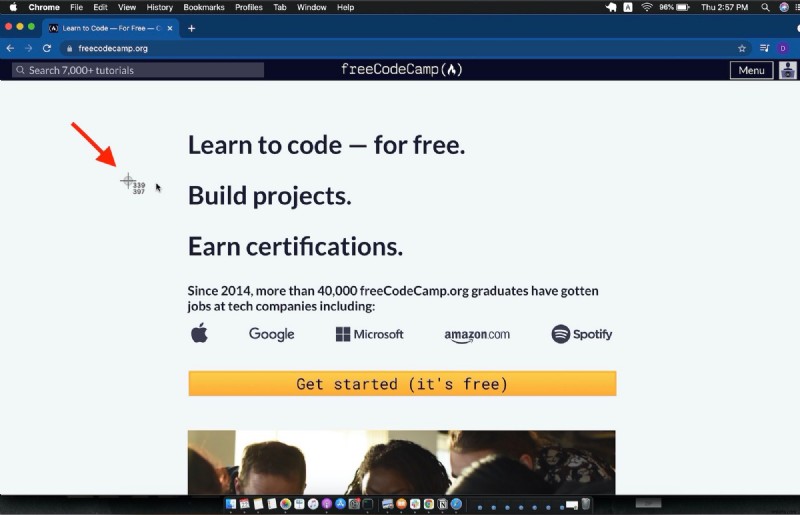Image resolution: width=800 pixels, height=515 pixels.
Task: Click the lock icon in address bar
Action: coord(69,48)
